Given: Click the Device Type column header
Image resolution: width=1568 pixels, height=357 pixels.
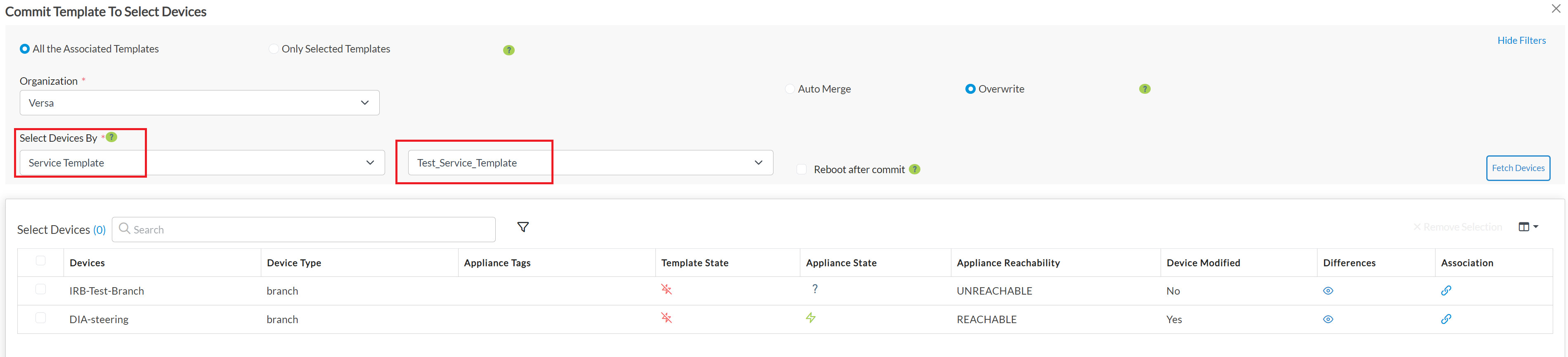Looking at the screenshot, I should click(294, 262).
